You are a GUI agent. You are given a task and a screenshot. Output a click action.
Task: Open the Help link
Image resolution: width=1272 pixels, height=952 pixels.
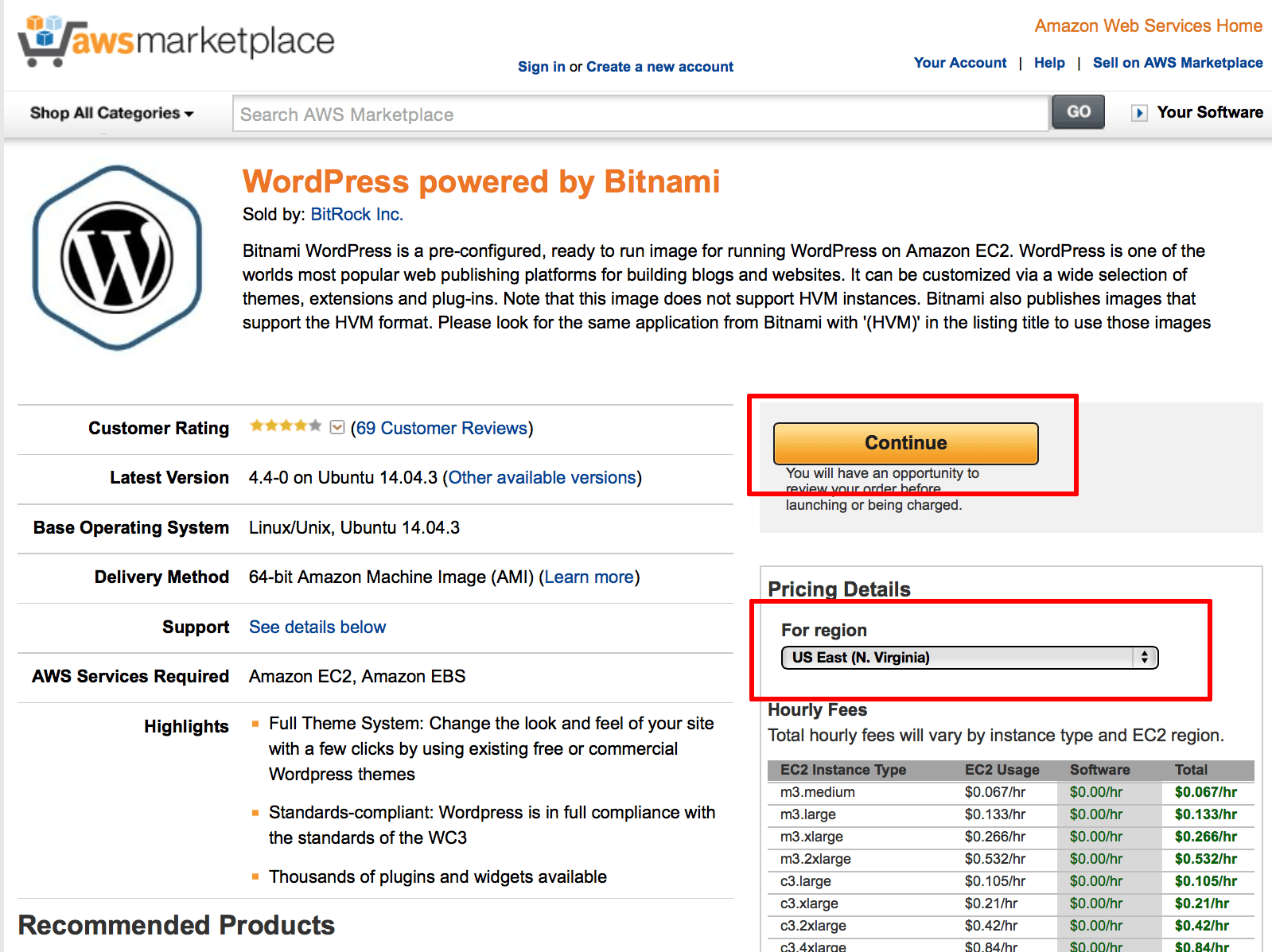point(1049,63)
